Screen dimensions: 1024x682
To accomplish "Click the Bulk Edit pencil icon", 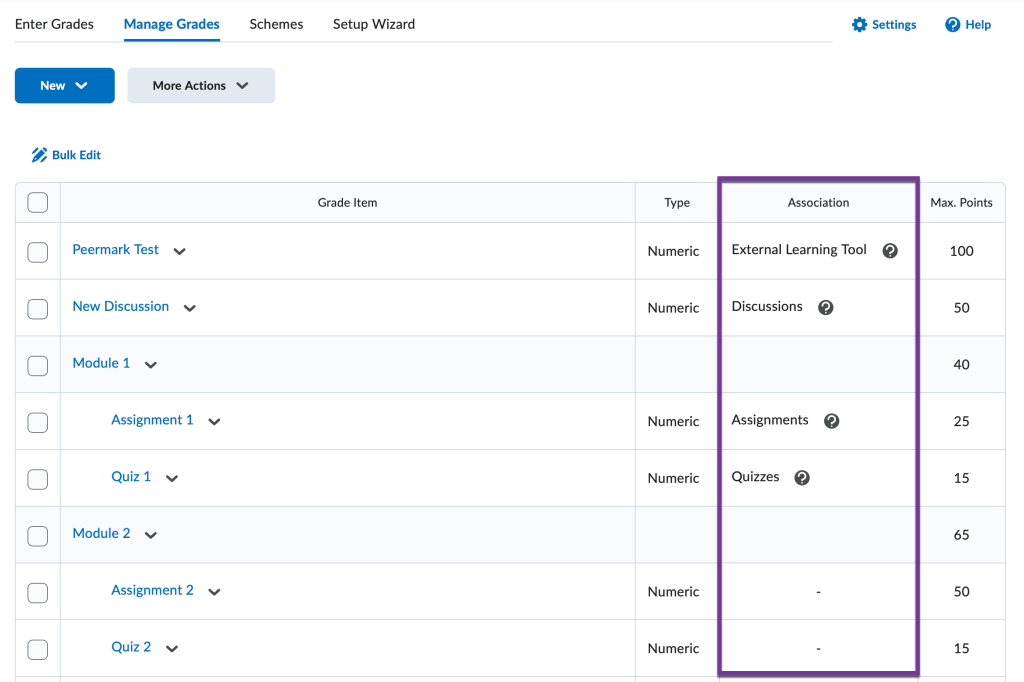I will coord(38,154).
